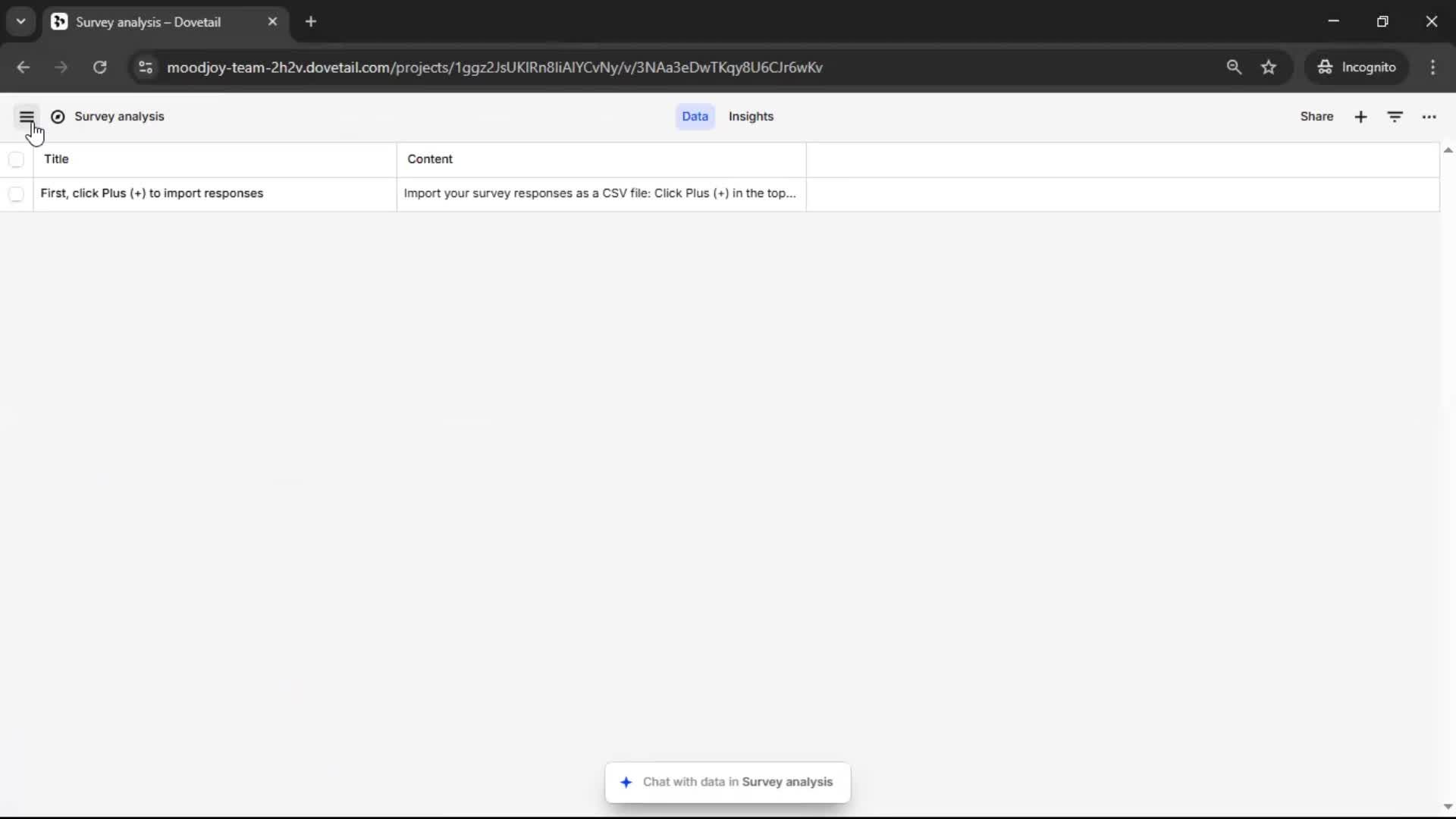The height and width of the screenshot is (819, 1456).
Task: Open the filter options icon
Action: pyautogui.click(x=1395, y=117)
